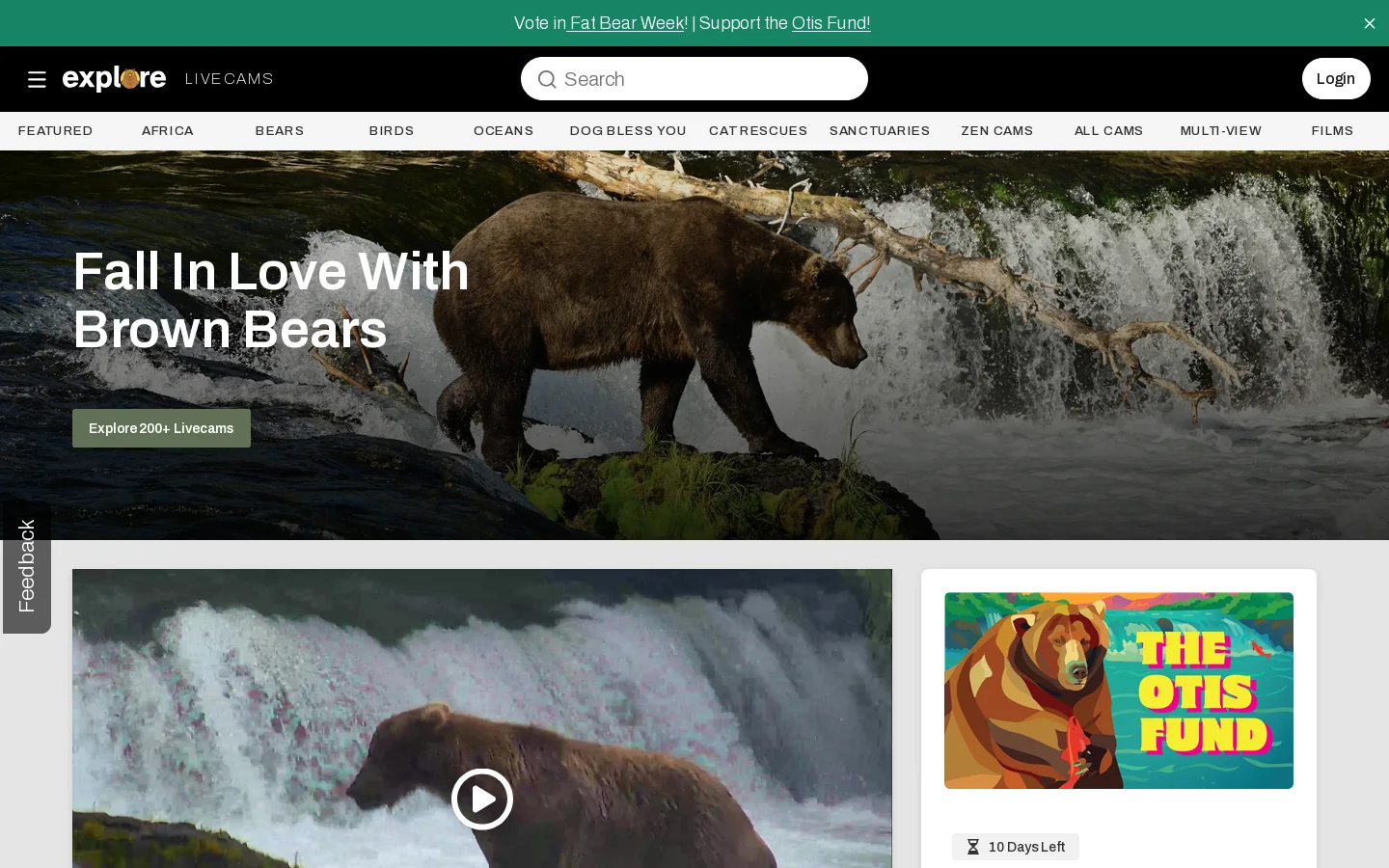Image resolution: width=1389 pixels, height=868 pixels.
Task: Select the Multi-View tab
Action: [1221, 131]
